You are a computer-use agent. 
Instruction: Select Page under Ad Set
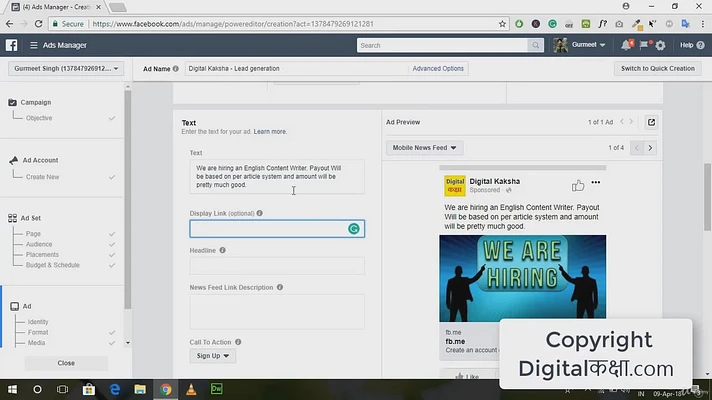[33, 233]
